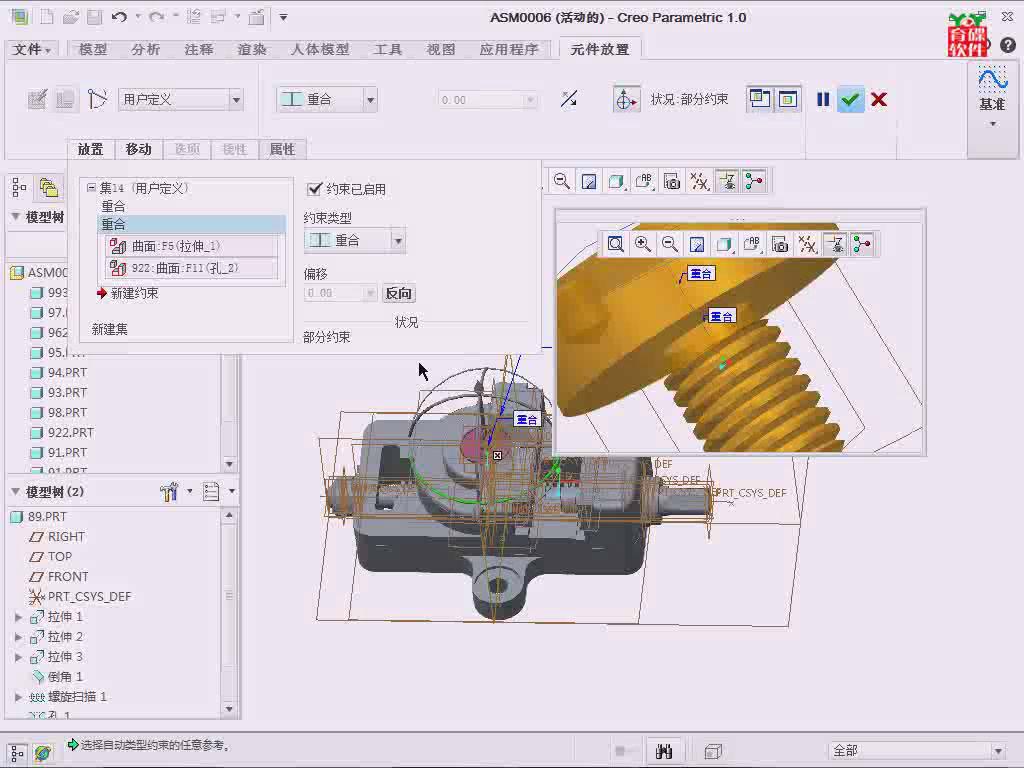This screenshot has width=1024, height=768.
Task: Click the tree columns list icon
Action: 211,491
